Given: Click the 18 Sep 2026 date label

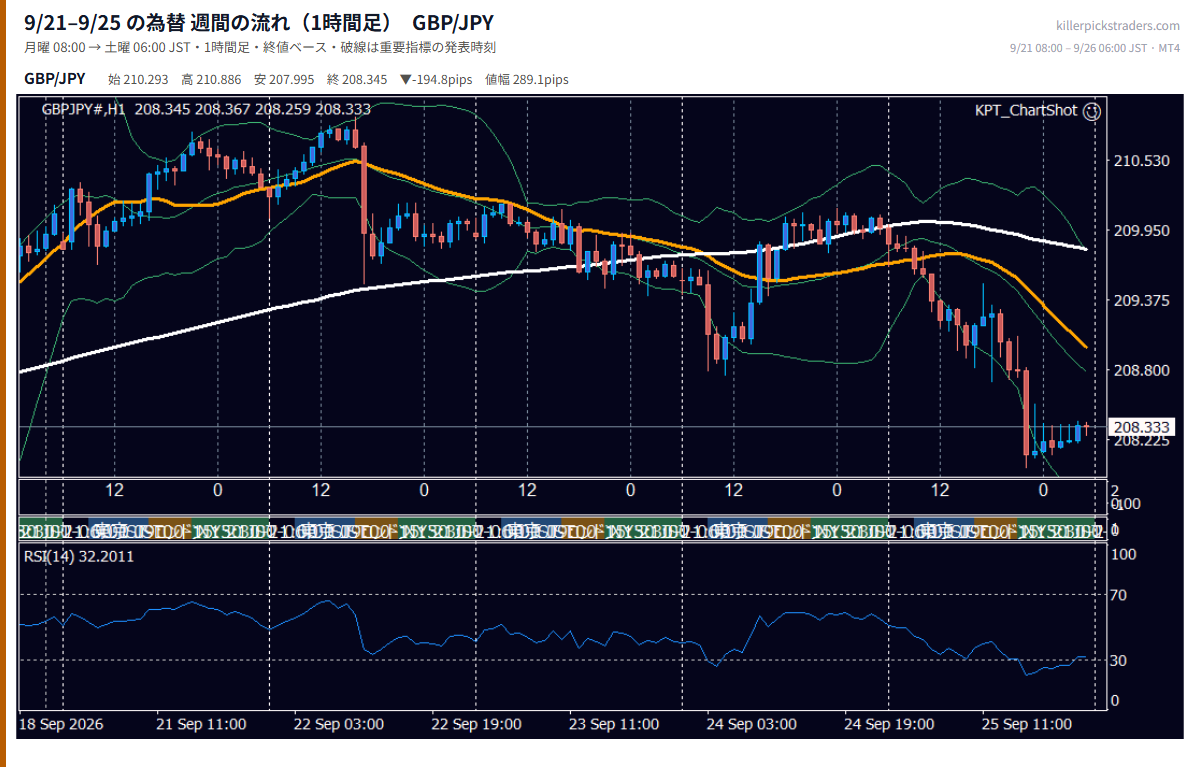Looking at the screenshot, I should point(62,724).
